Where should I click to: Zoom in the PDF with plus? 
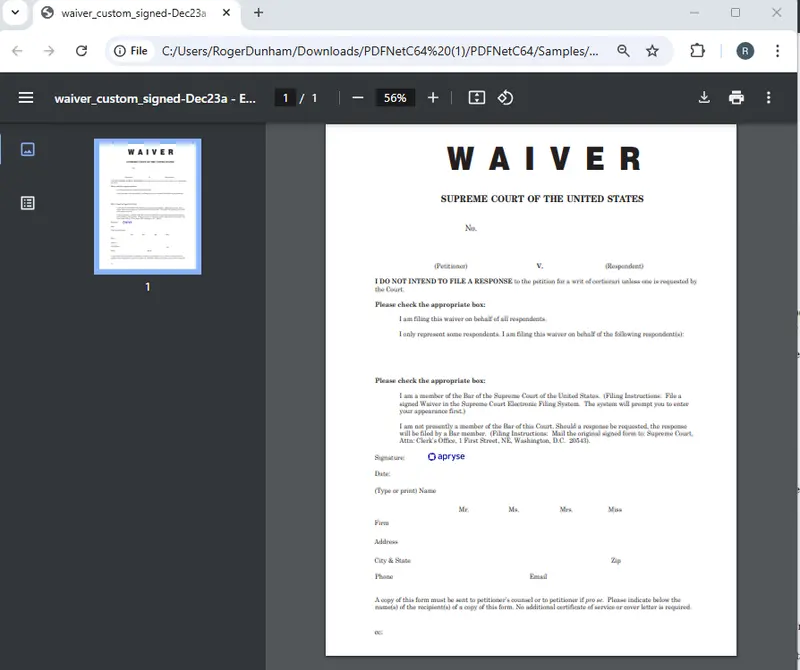click(433, 97)
